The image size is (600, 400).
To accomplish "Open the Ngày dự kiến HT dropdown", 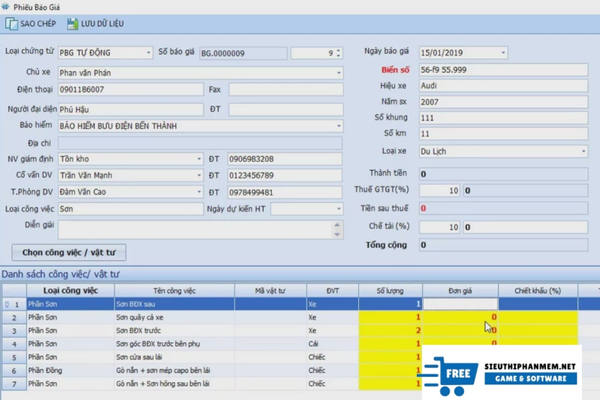I will 338,209.
